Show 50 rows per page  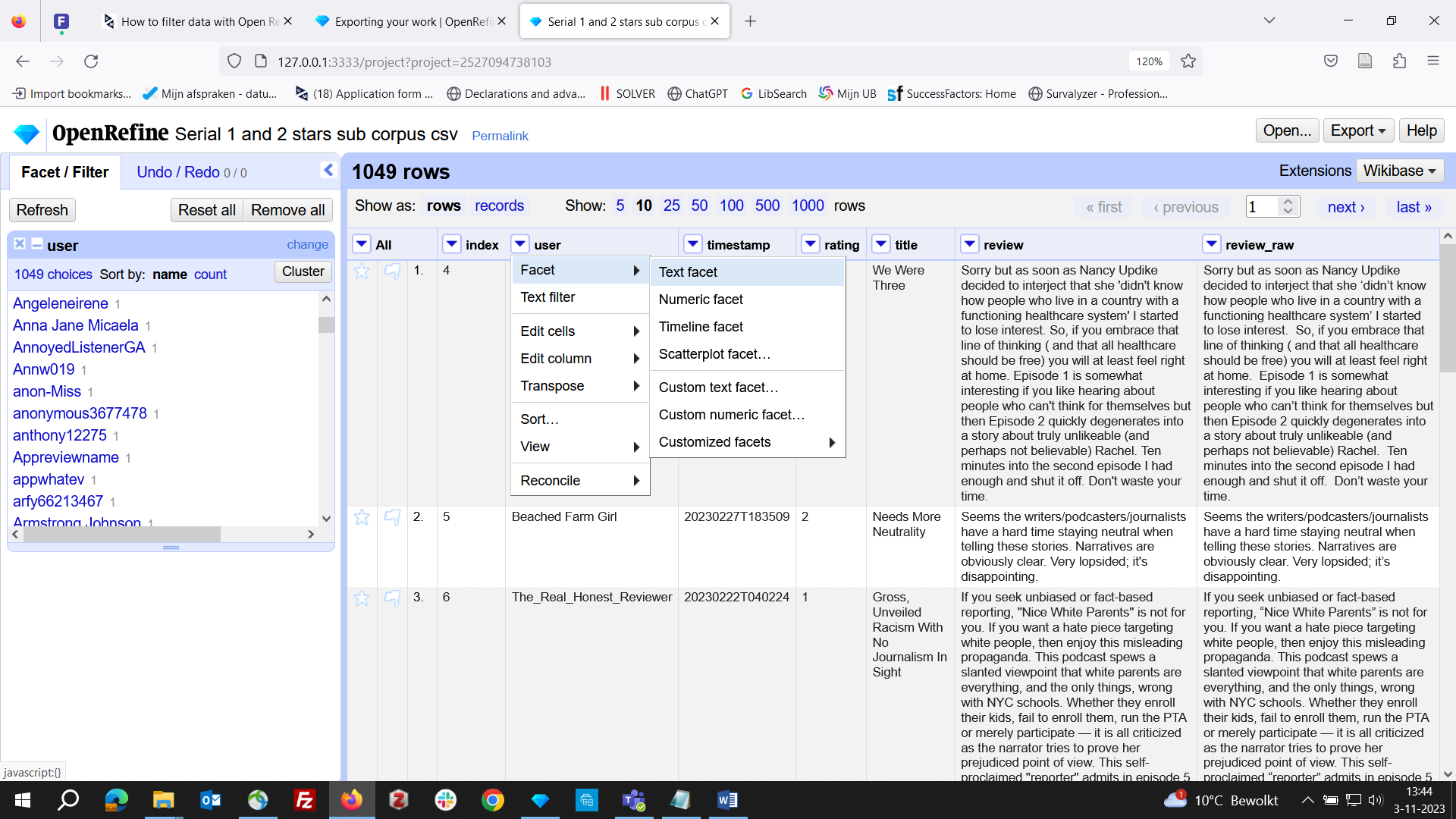pyautogui.click(x=699, y=206)
